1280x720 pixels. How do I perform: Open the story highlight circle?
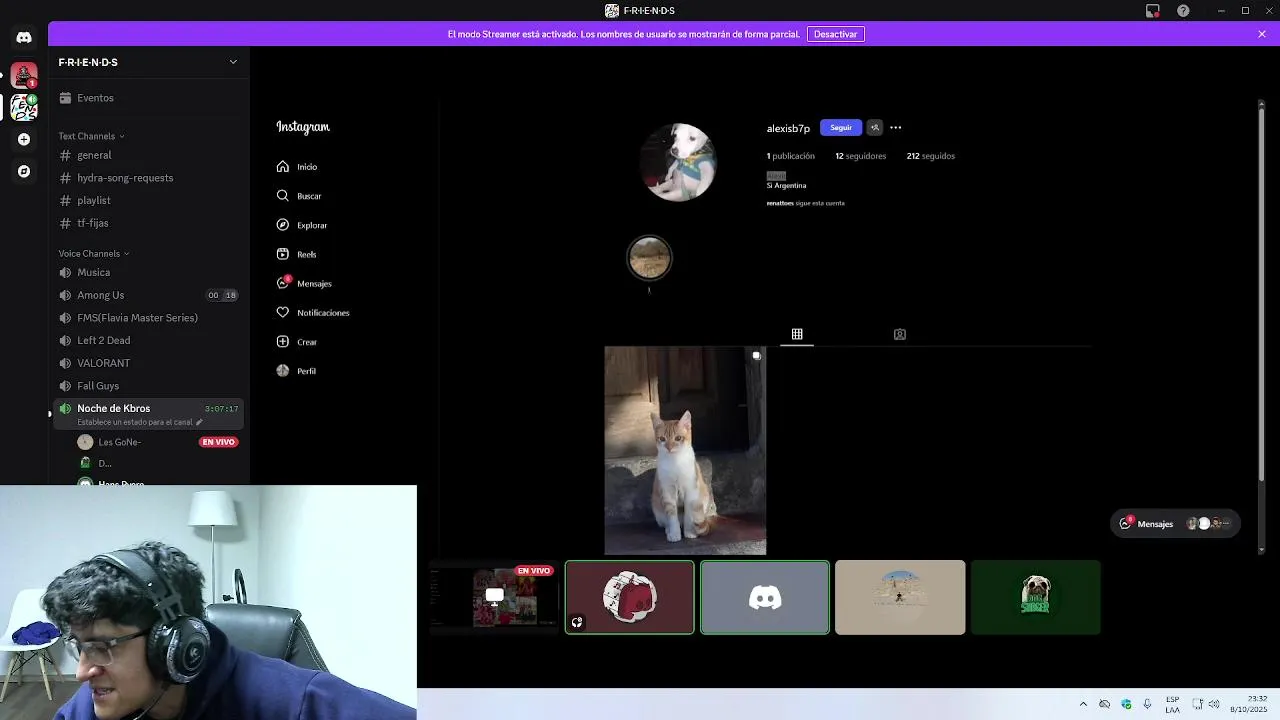click(x=649, y=258)
